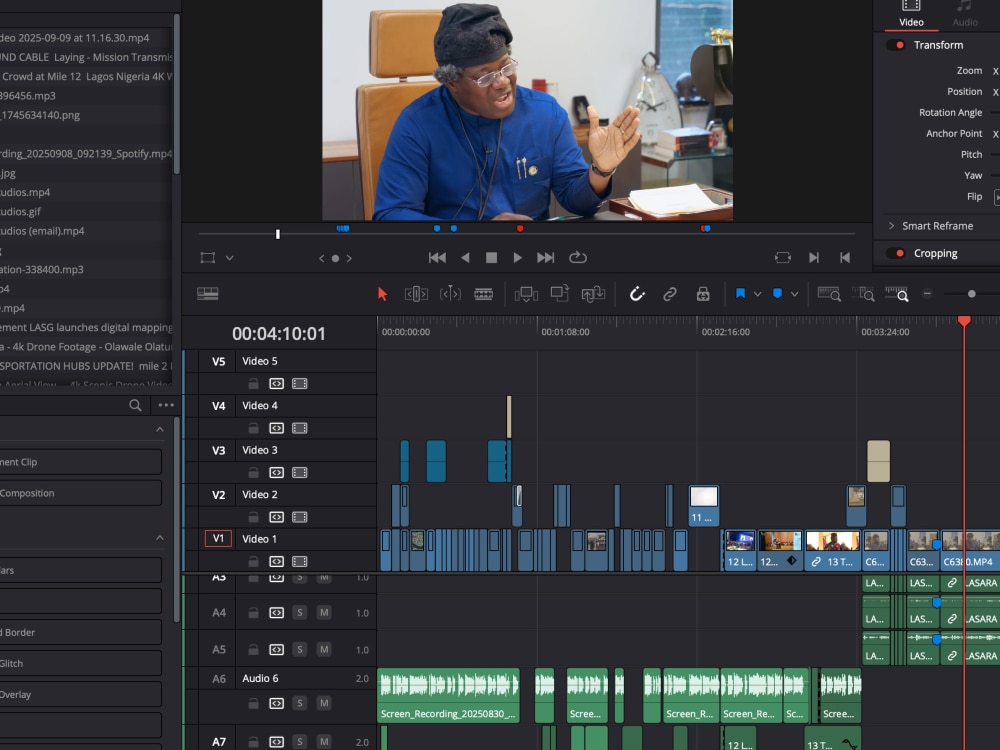Toggle the Cropping section enable switch
The width and height of the screenshot is (1000, 750).
(897, 253)
